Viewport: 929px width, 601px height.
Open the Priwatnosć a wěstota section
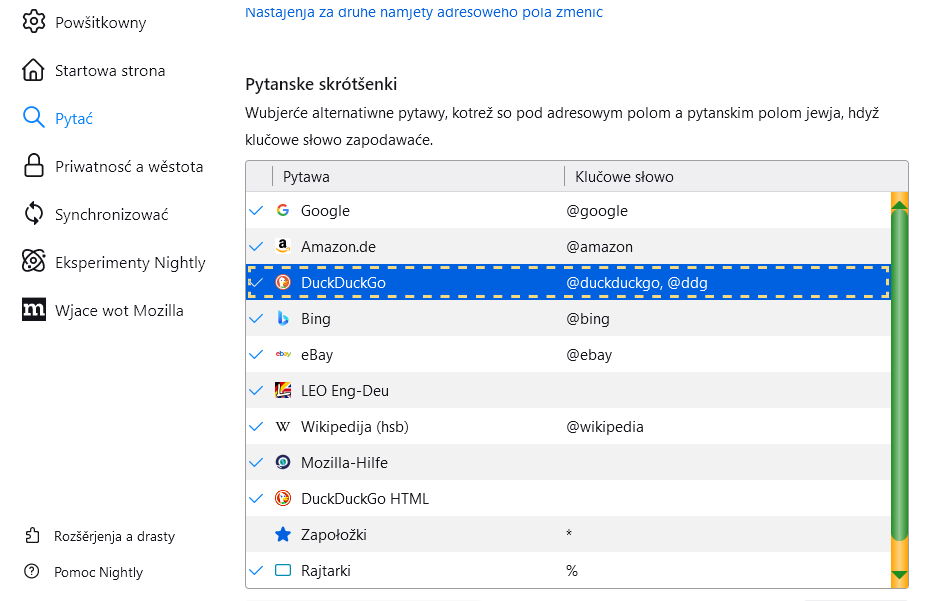point(128,167)
